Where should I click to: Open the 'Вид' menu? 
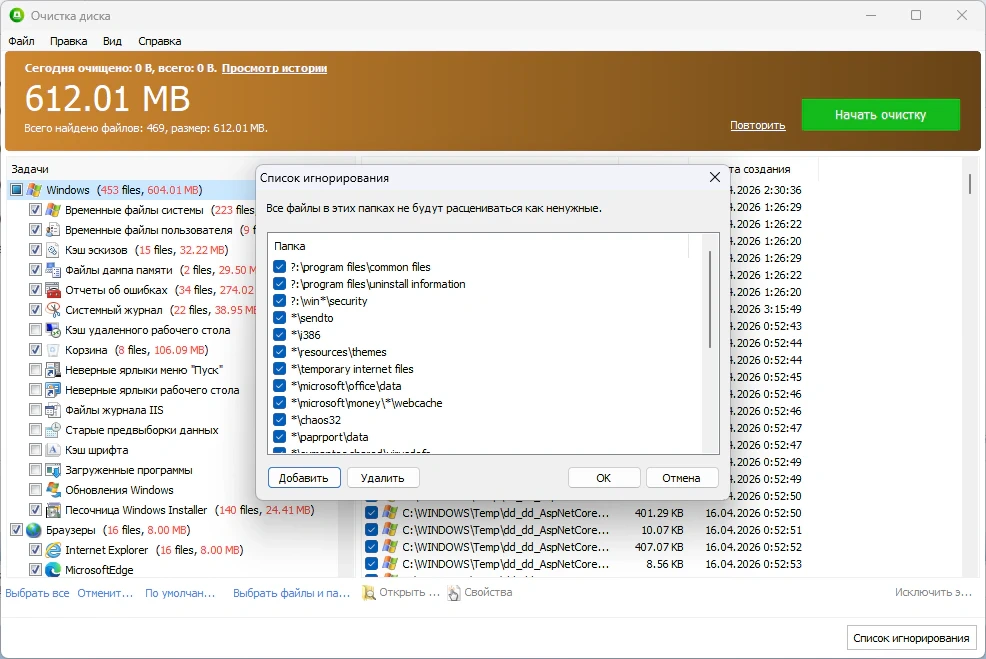(x=112, y=41)
